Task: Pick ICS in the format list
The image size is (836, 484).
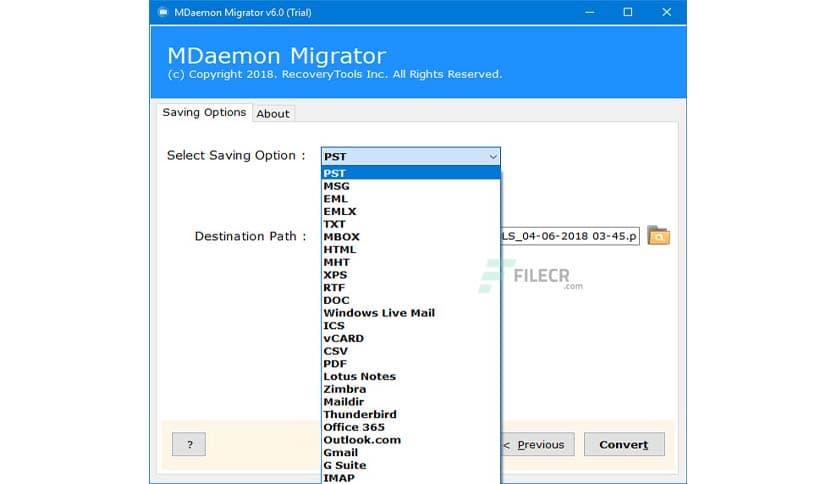Action: click(411, 326)
